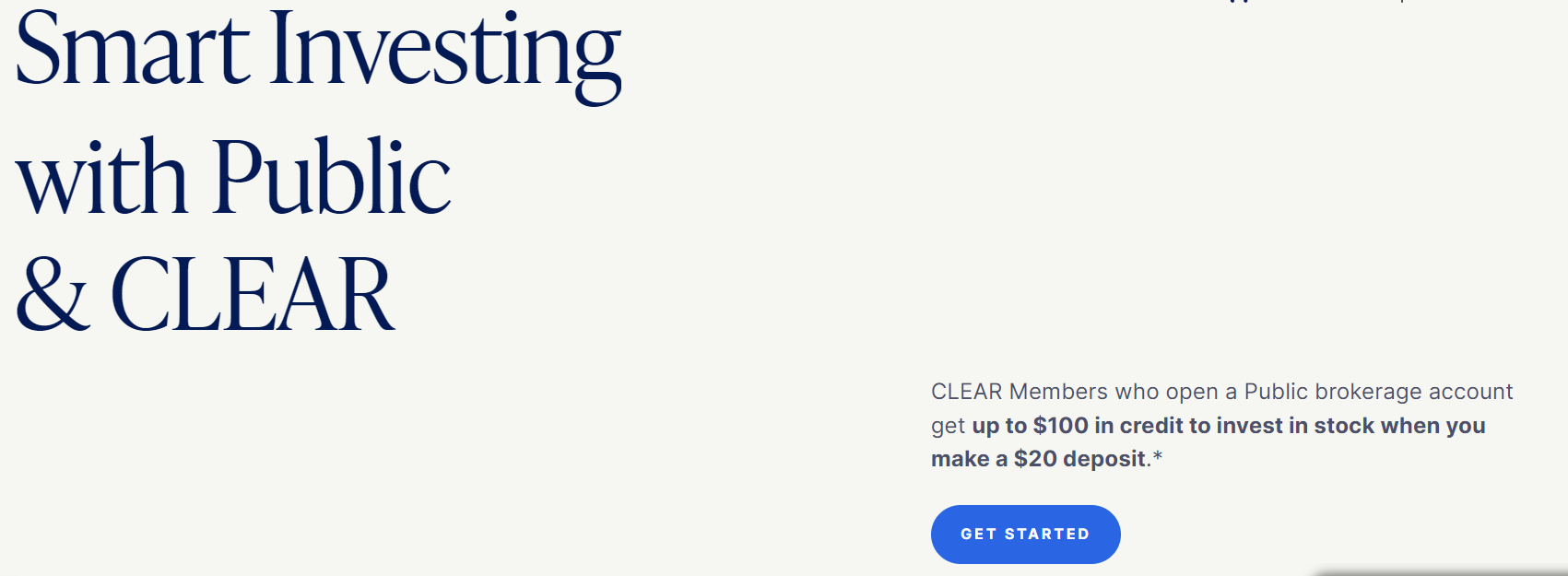Click the bold 'make a $20 deposit' text
This screenshot has width=1568, height=576.
coord(1039,459)
